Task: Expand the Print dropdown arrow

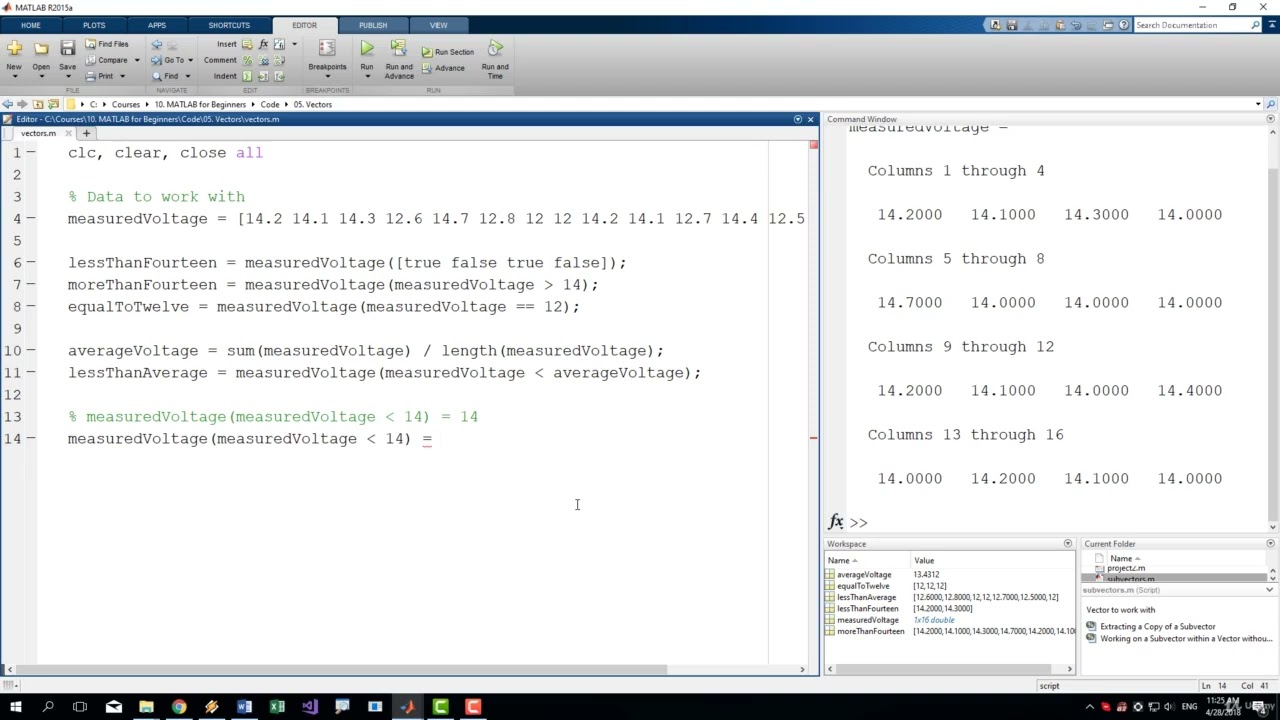Action: pyautogui.click(x=122, y=76)
